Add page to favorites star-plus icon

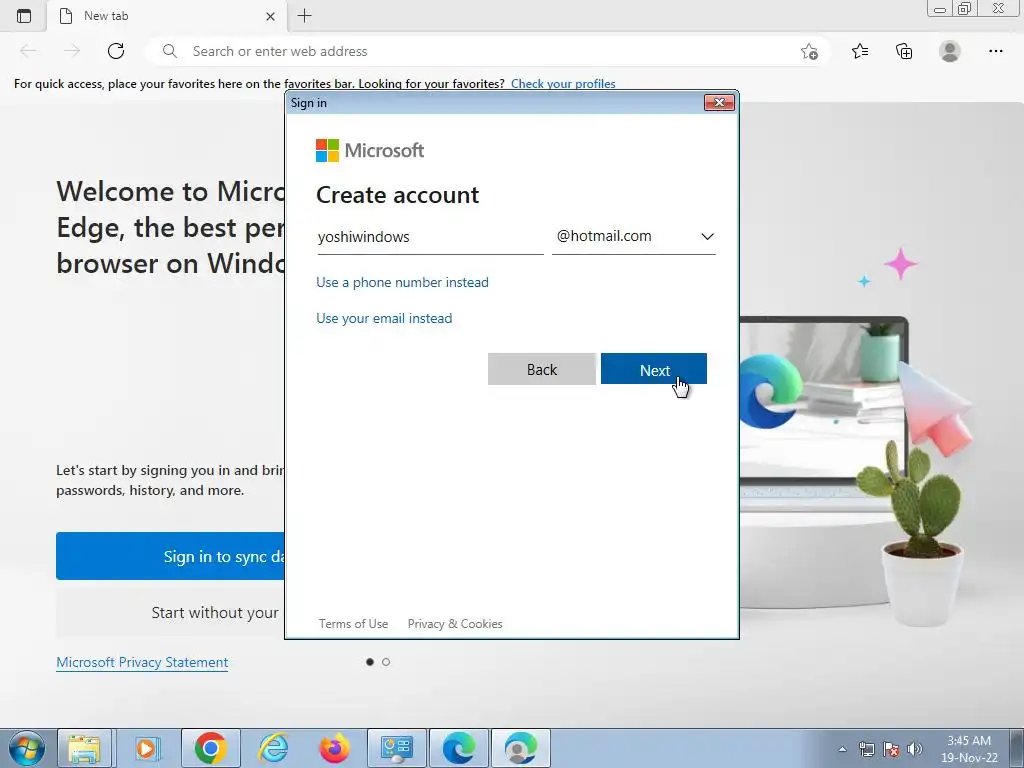[x=809, y=52]
